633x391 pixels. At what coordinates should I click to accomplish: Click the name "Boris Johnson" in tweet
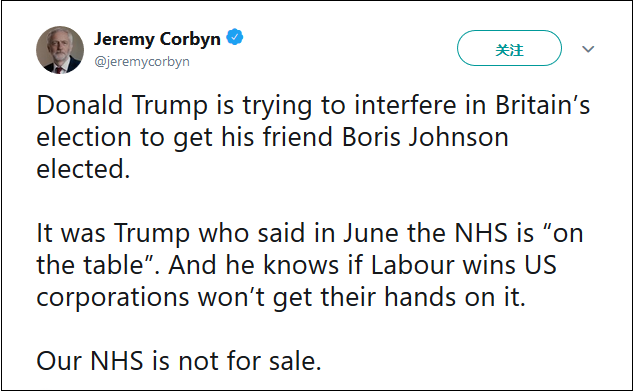click(x=425, y=137)
